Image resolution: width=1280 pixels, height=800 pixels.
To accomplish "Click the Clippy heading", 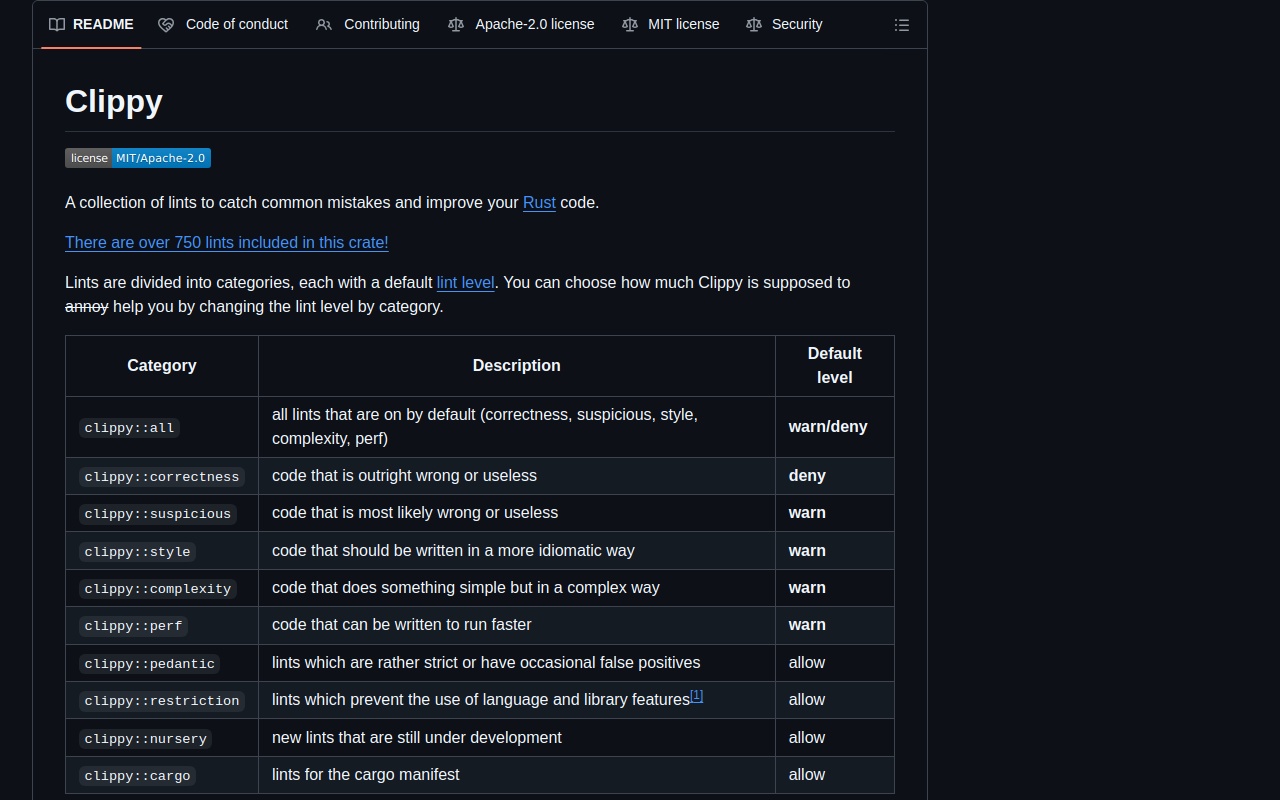I will 114,101.
